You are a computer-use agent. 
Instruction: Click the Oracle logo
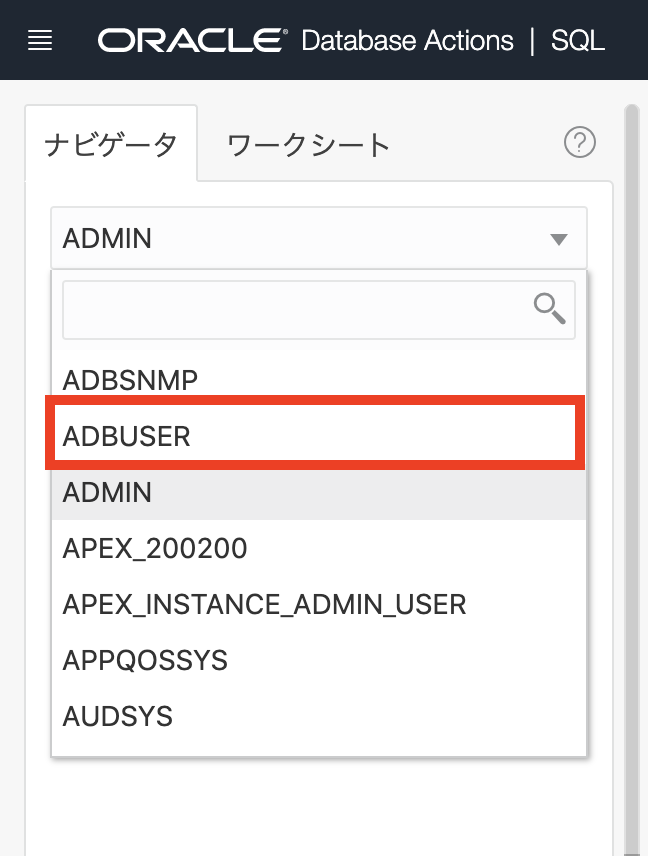coord(192,41)
